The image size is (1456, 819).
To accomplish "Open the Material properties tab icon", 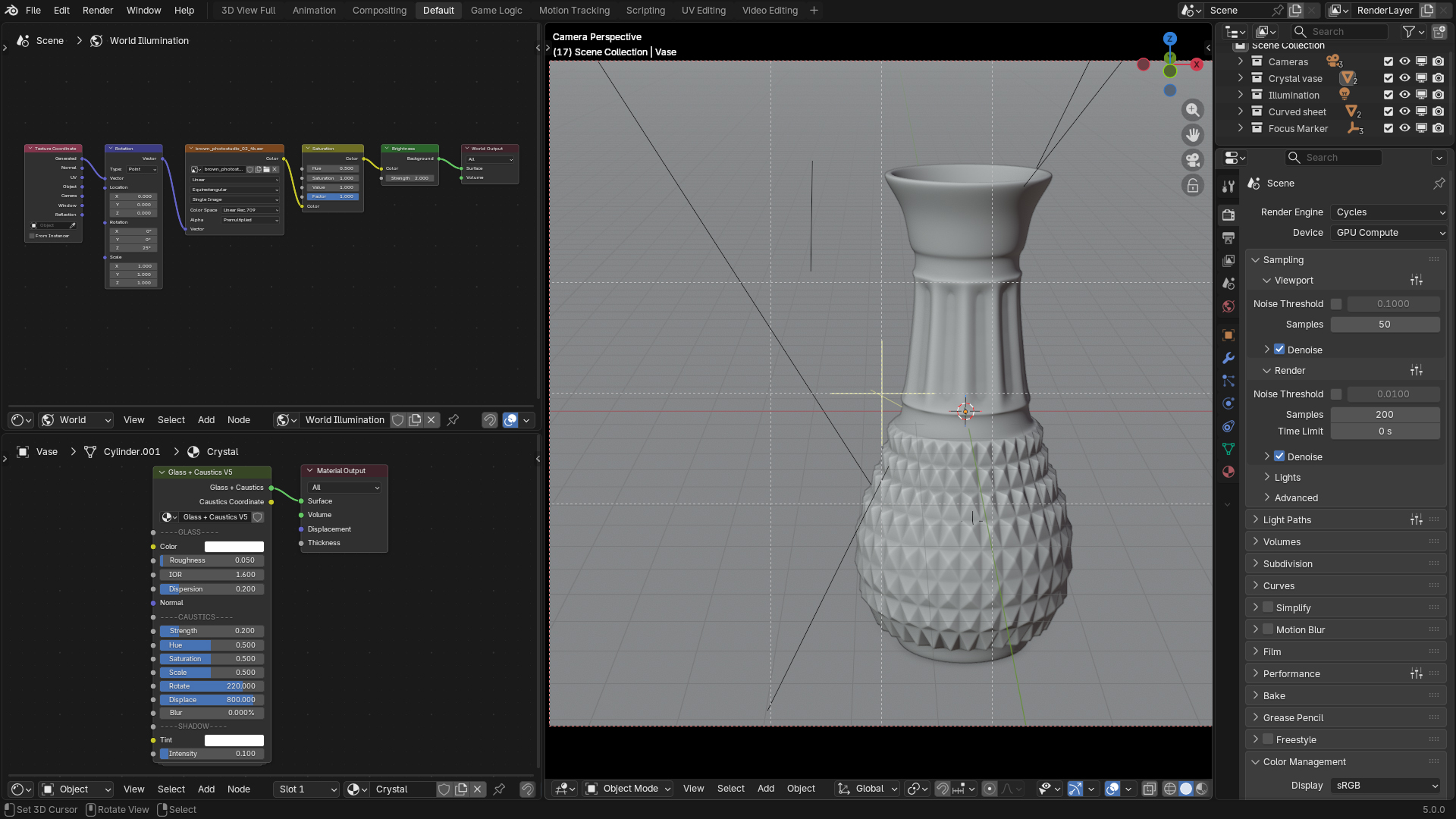I will [1228, 472].
